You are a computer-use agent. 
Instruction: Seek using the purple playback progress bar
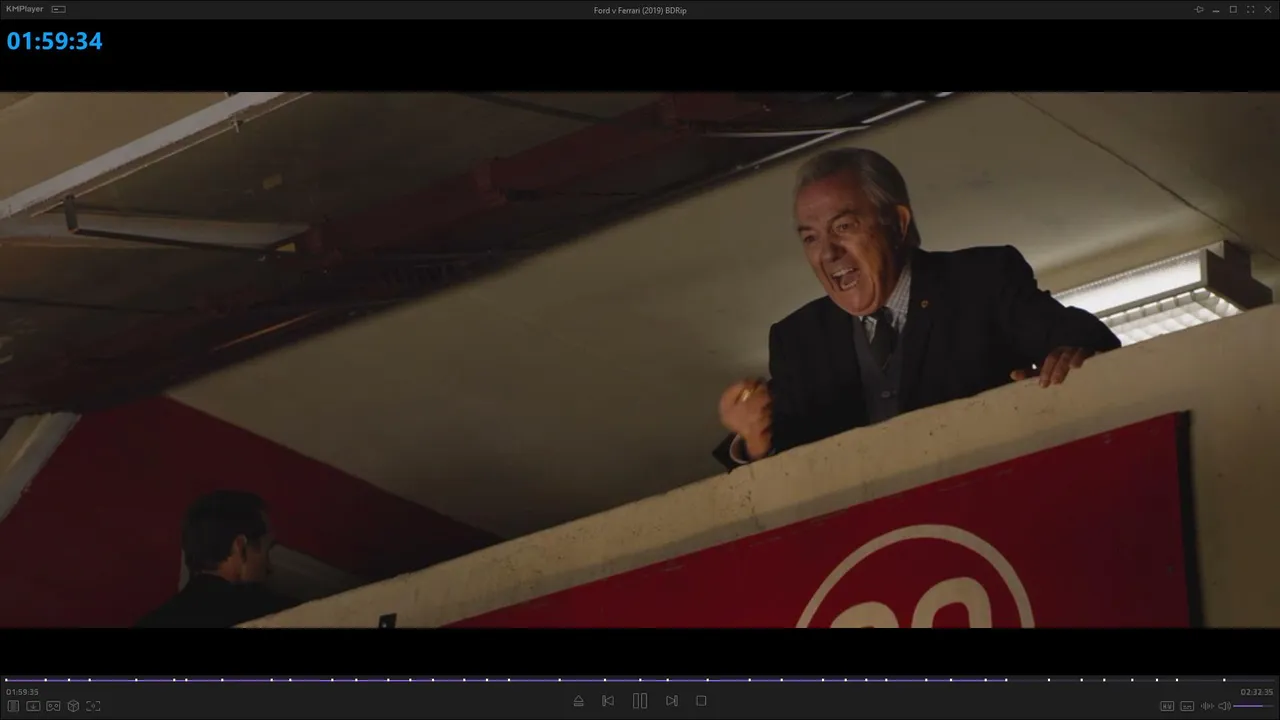(640, 680)
